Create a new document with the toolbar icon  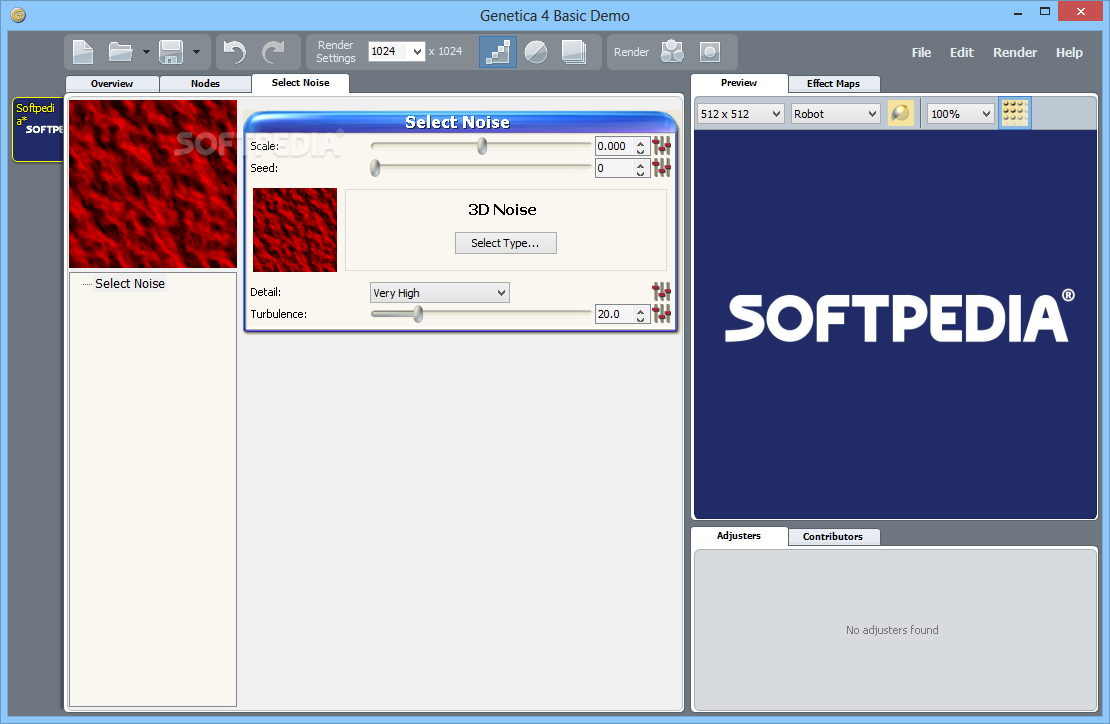pos(84,52)
